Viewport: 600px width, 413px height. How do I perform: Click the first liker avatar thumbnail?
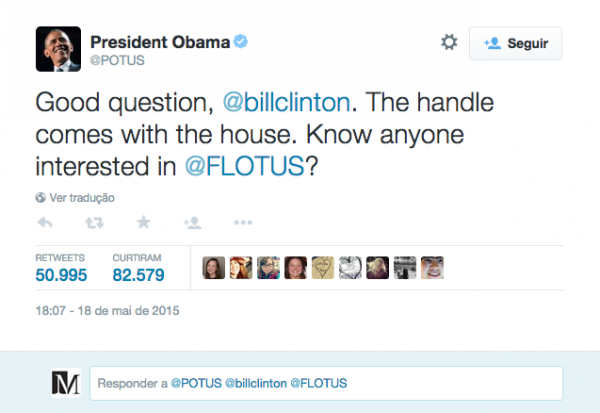tap(213, 267)
